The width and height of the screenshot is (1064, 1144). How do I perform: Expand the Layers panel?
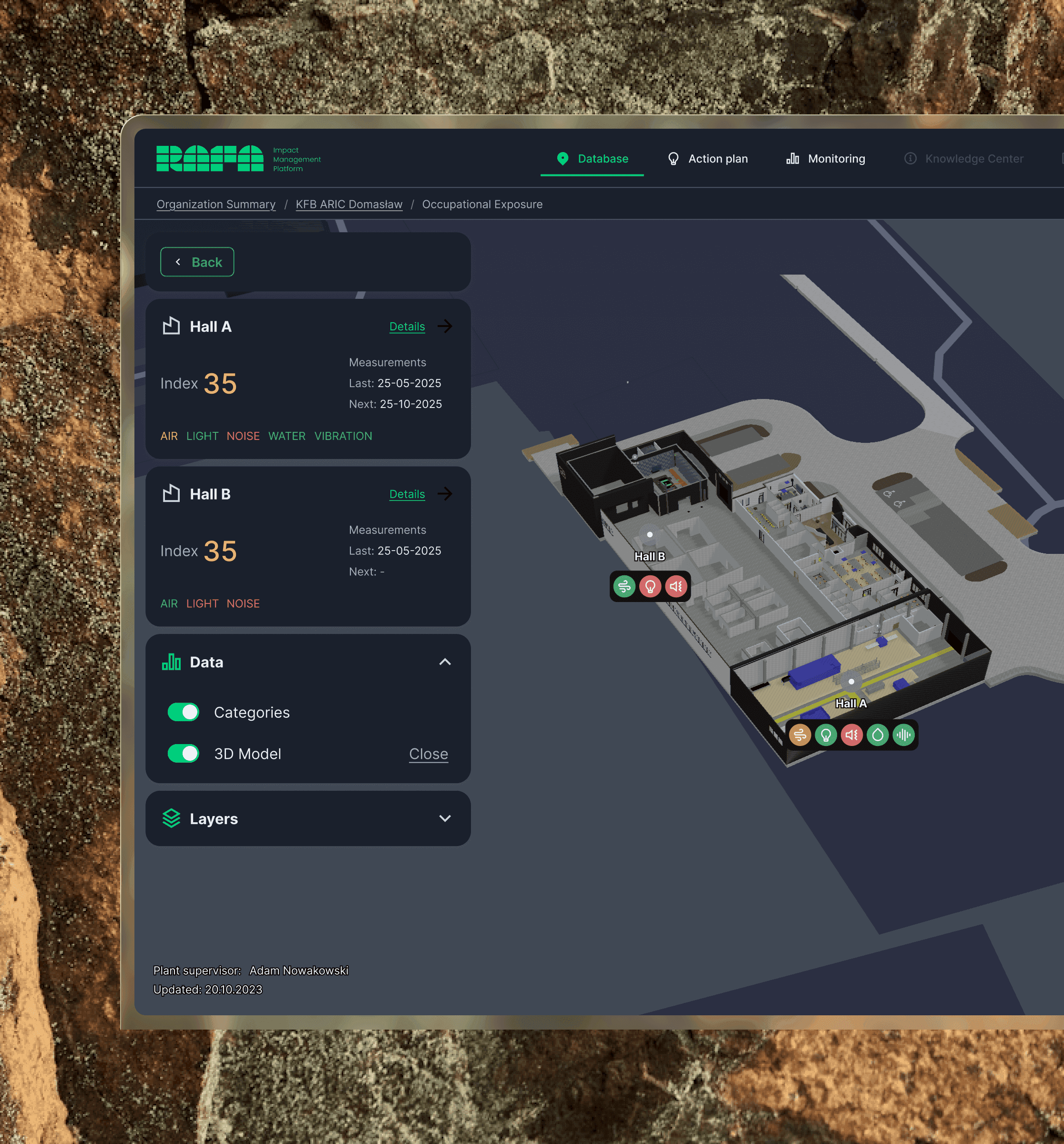point(445,818)
